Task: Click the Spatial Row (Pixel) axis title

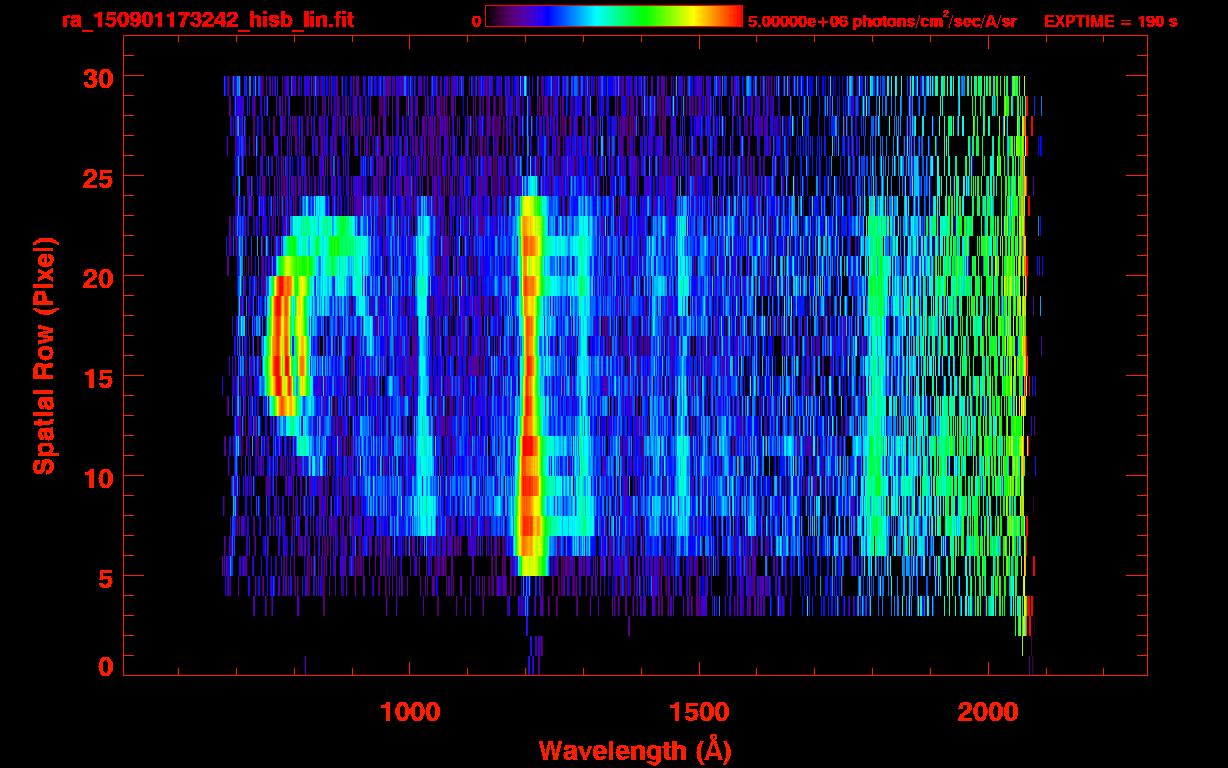Action: tap(45, 356)
